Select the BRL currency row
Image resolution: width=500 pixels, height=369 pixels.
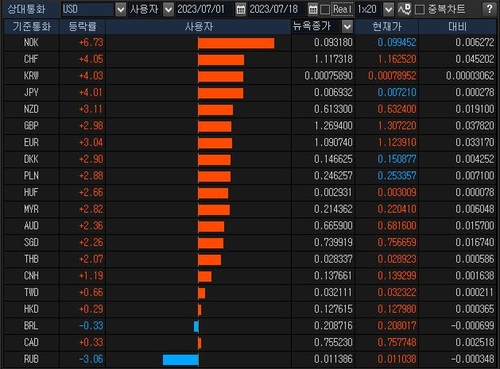[x=250, y=326]
